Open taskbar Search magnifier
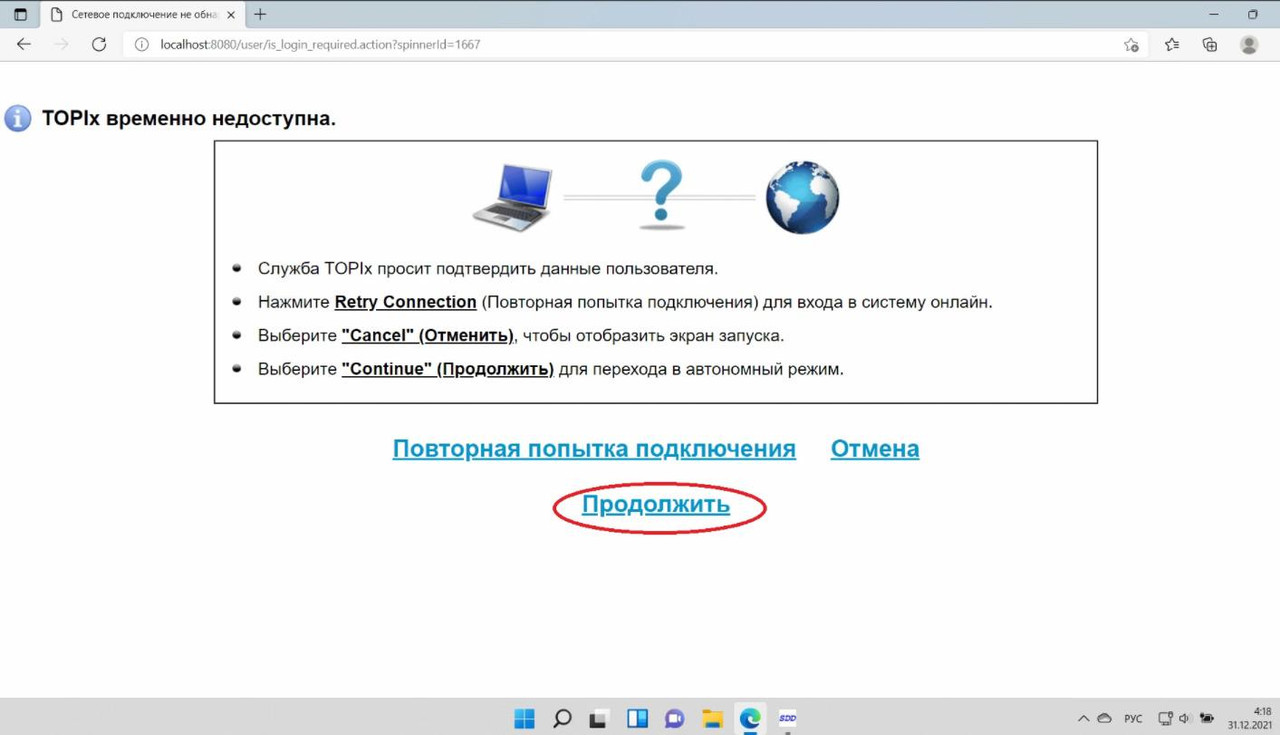This screenshot has width=1280, height=735. click(562, 718)
